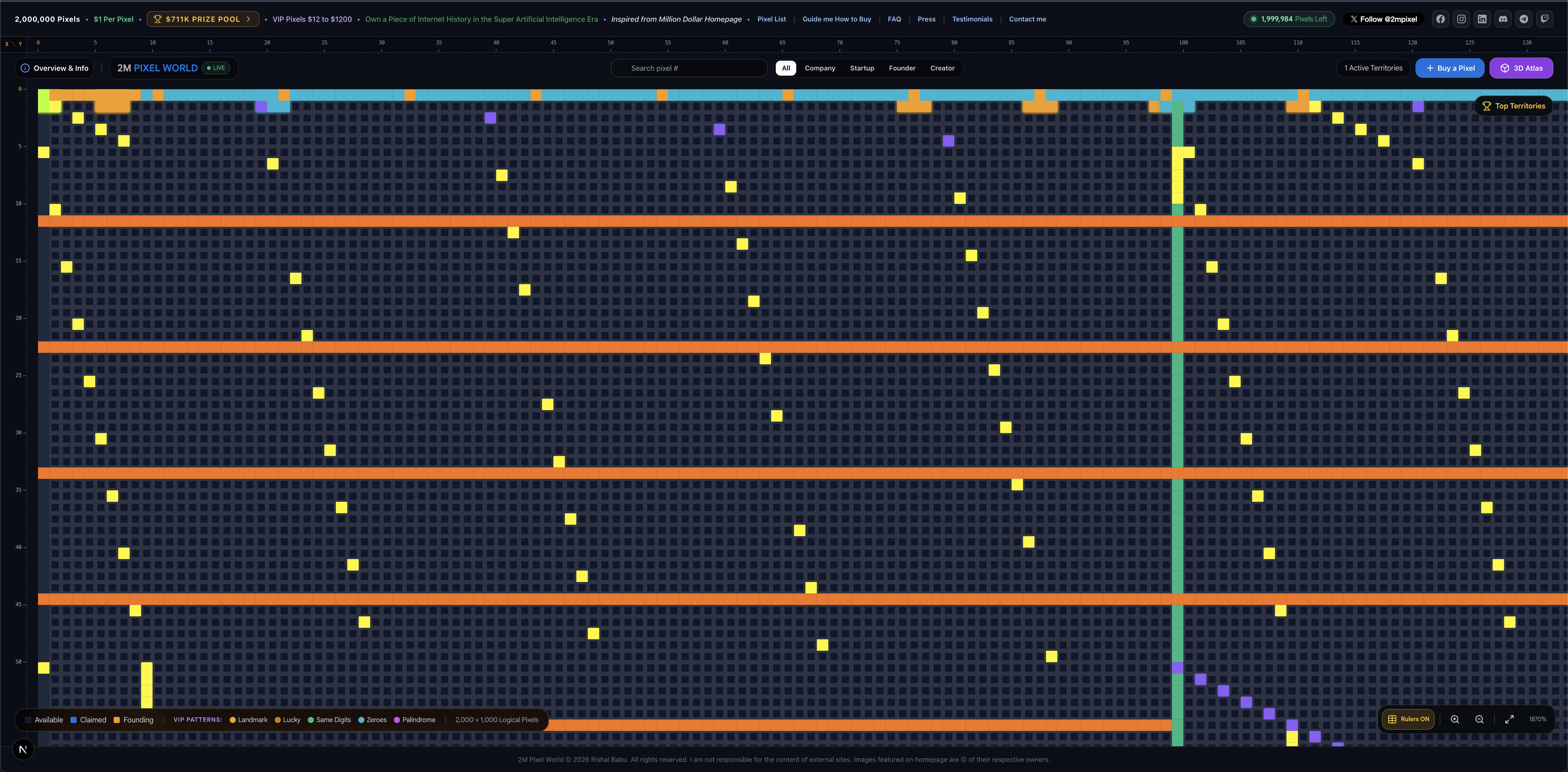Click the 2M PIXEL WORLD title
The width and height of the screenshot is (1568, 772).
click(157, 68)
